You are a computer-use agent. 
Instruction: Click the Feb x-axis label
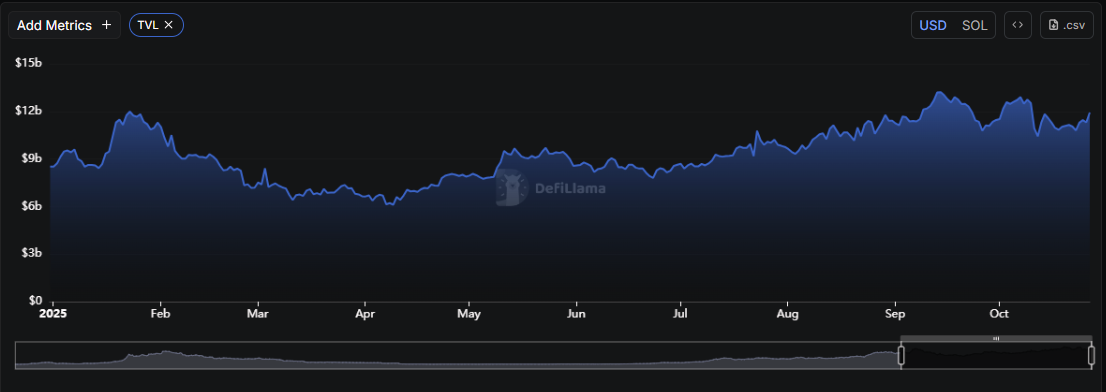click(161, 314)
